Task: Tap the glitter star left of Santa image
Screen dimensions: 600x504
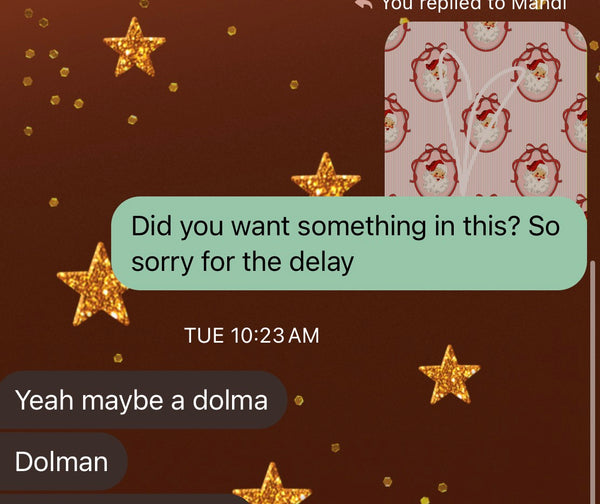Action: pyautogui.click(x=326, y=176)
